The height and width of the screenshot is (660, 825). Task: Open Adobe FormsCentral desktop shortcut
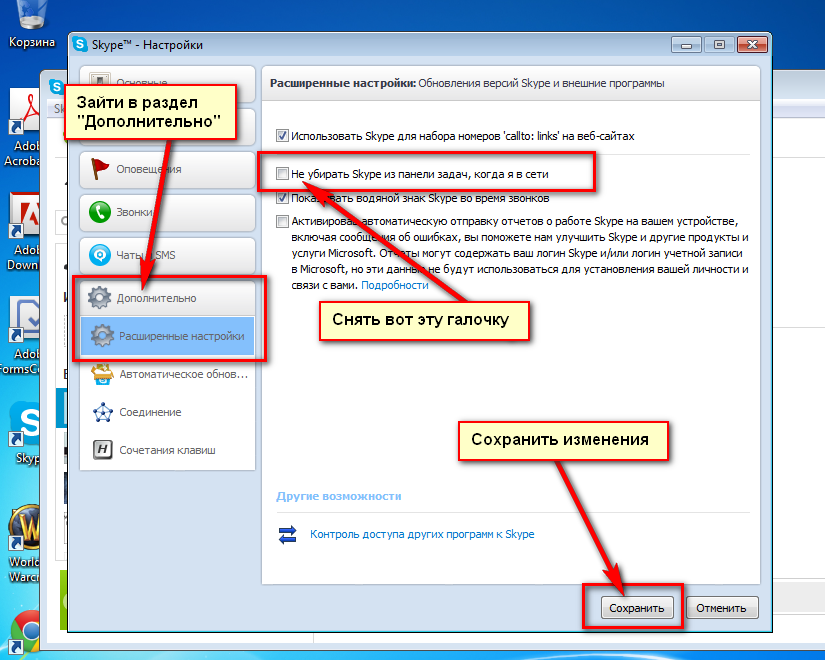(x=20, y=336)
